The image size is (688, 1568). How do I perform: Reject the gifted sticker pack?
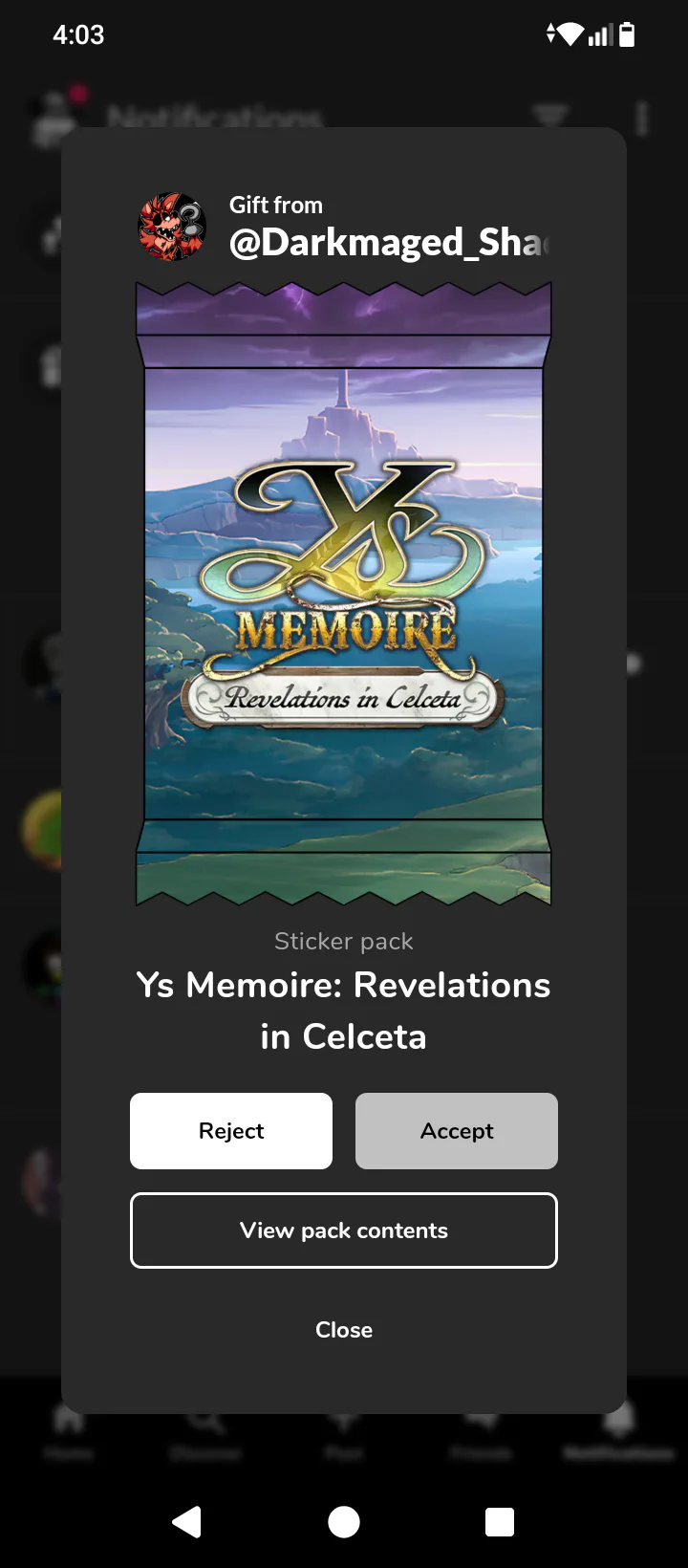coord(231,1131)
